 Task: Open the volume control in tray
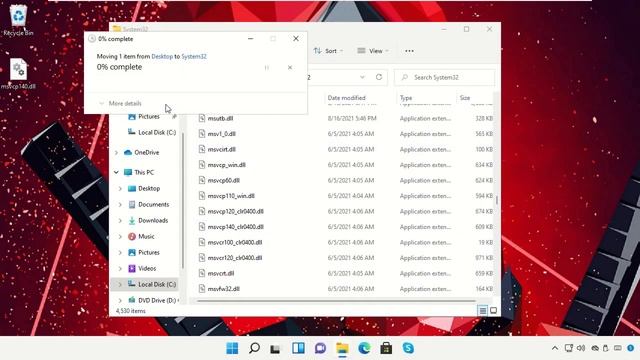581,348
